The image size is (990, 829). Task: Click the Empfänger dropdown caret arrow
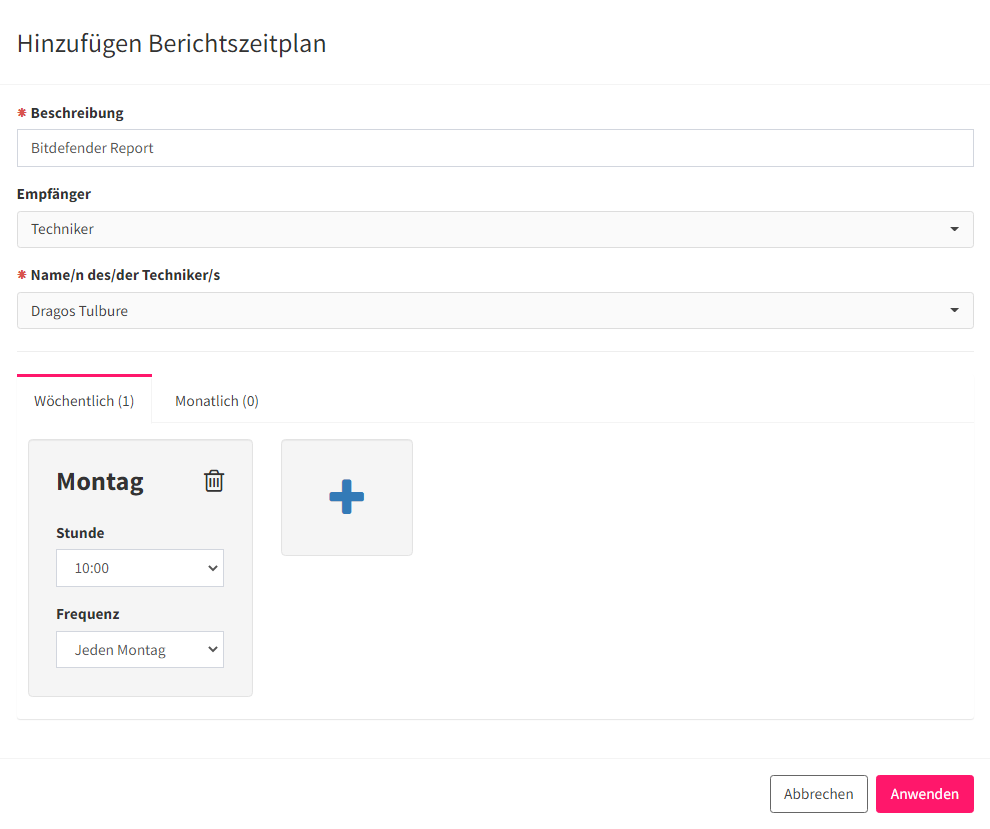[954, 229]
